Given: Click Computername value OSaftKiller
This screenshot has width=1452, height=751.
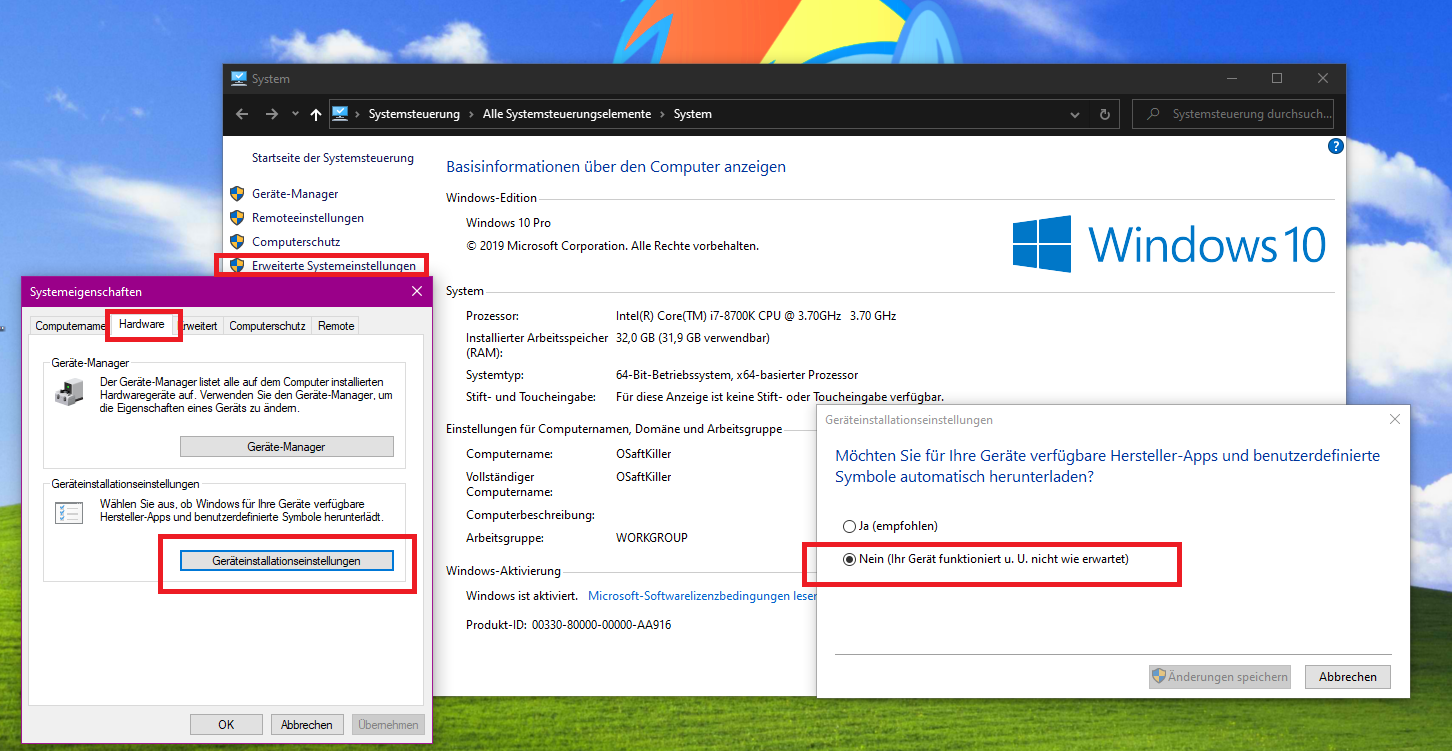Looking at the screenshot, I should click(x=643, y=454).
